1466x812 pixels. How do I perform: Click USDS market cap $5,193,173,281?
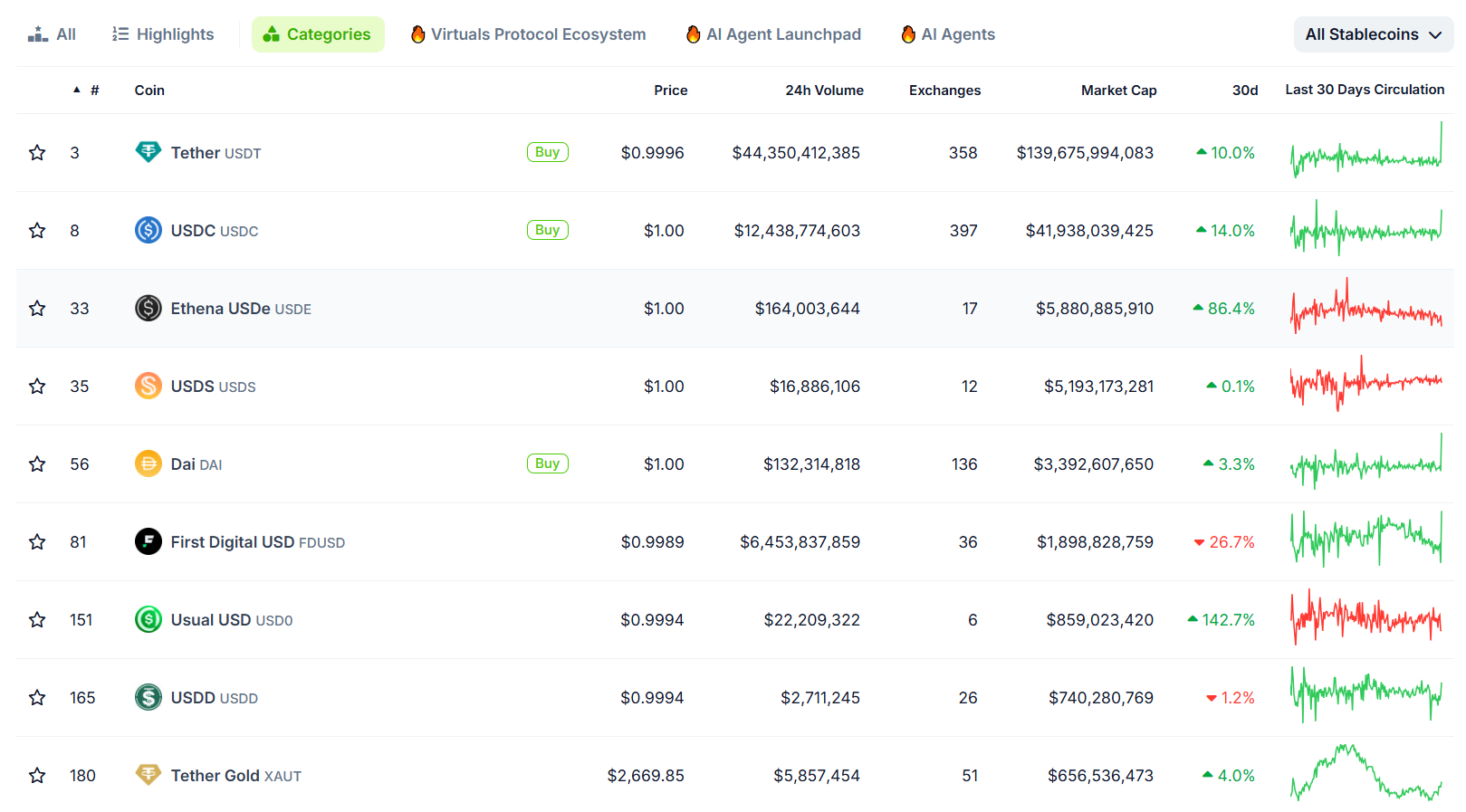click(1099, 387)
